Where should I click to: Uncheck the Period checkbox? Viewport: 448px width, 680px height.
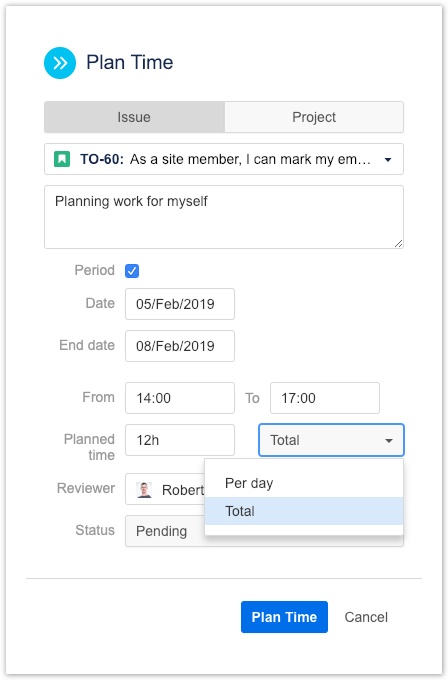132,271
